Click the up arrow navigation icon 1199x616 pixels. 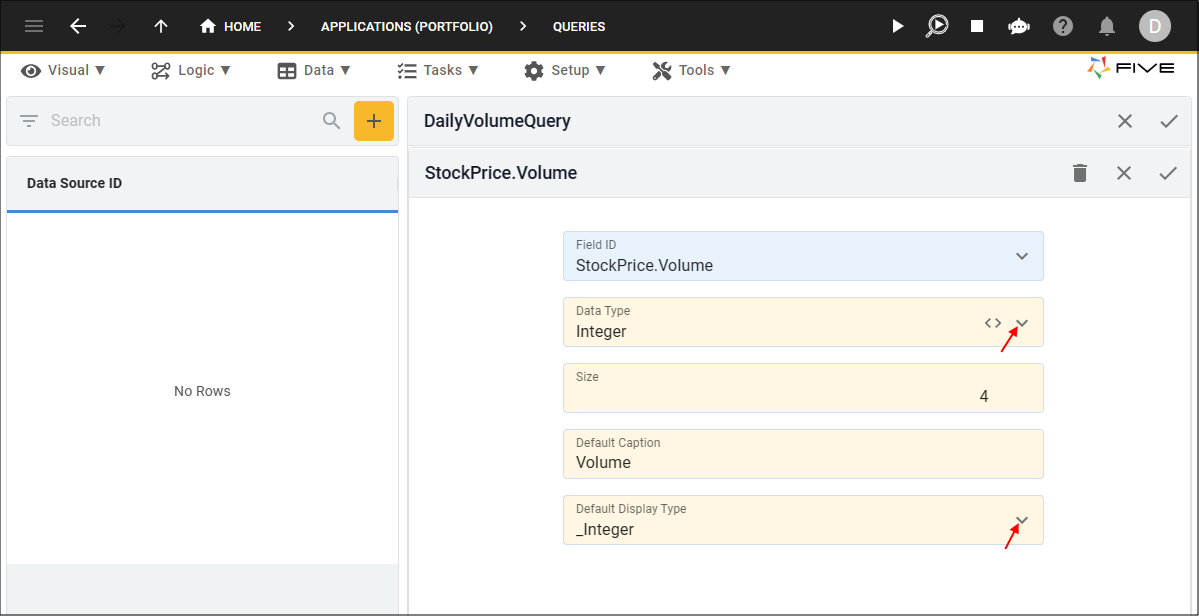pyautogui.click(x=161, y=27)
